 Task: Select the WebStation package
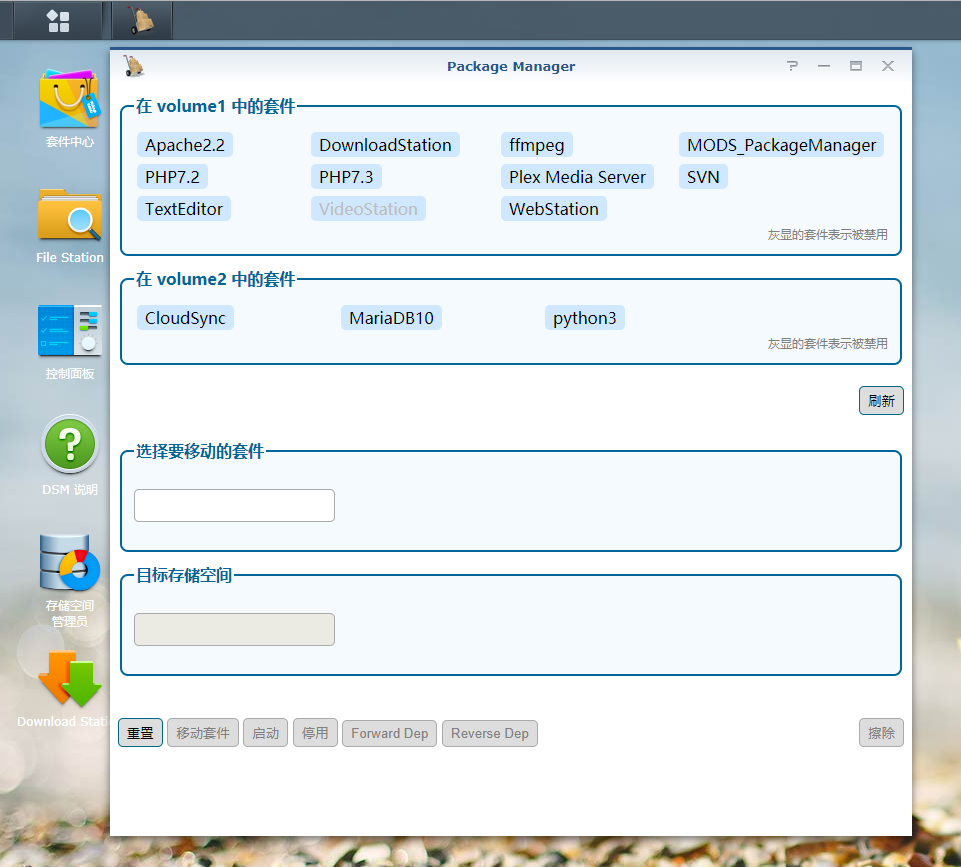pyautogui.click(x=553, y=209)
